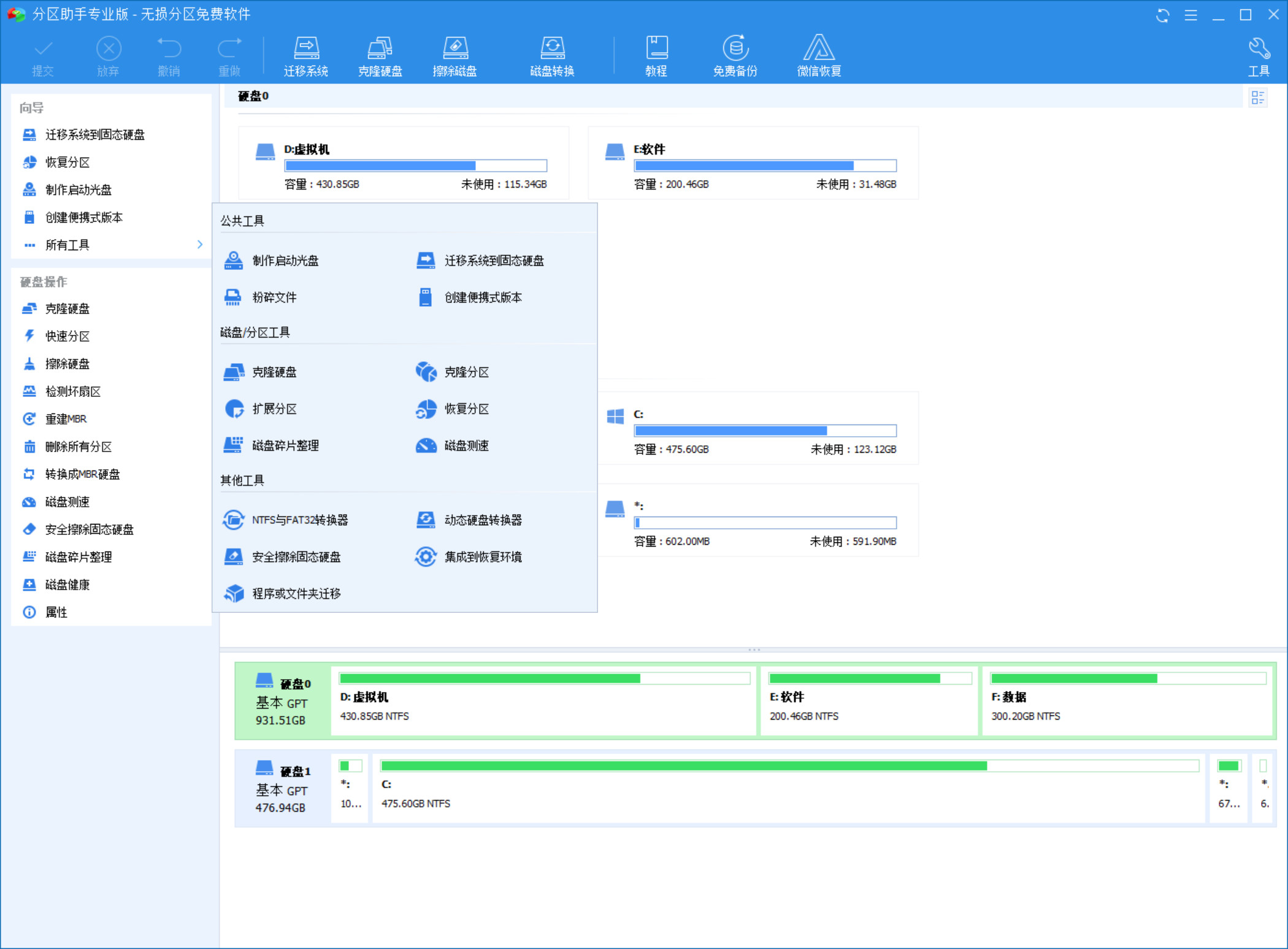Click 集成到恢复环境 in the tools menu
Viewport: 1288px width, 949px height.
click(483, 557)
